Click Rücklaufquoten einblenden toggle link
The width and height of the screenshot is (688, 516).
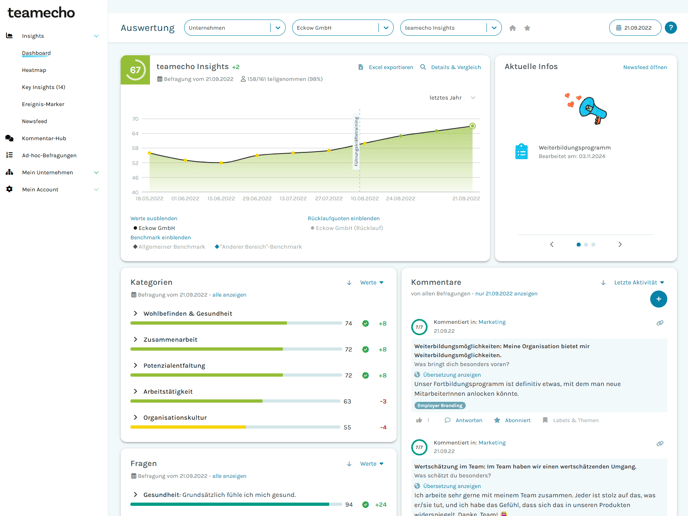click(x=344, y=219)
